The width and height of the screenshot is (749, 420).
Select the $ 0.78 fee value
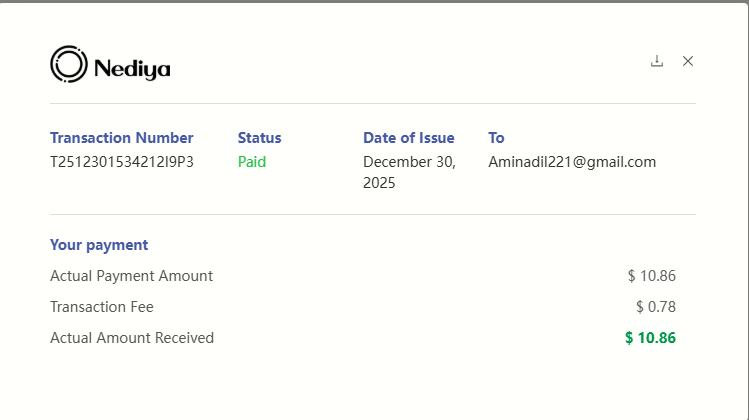click(x=656, y=307)
